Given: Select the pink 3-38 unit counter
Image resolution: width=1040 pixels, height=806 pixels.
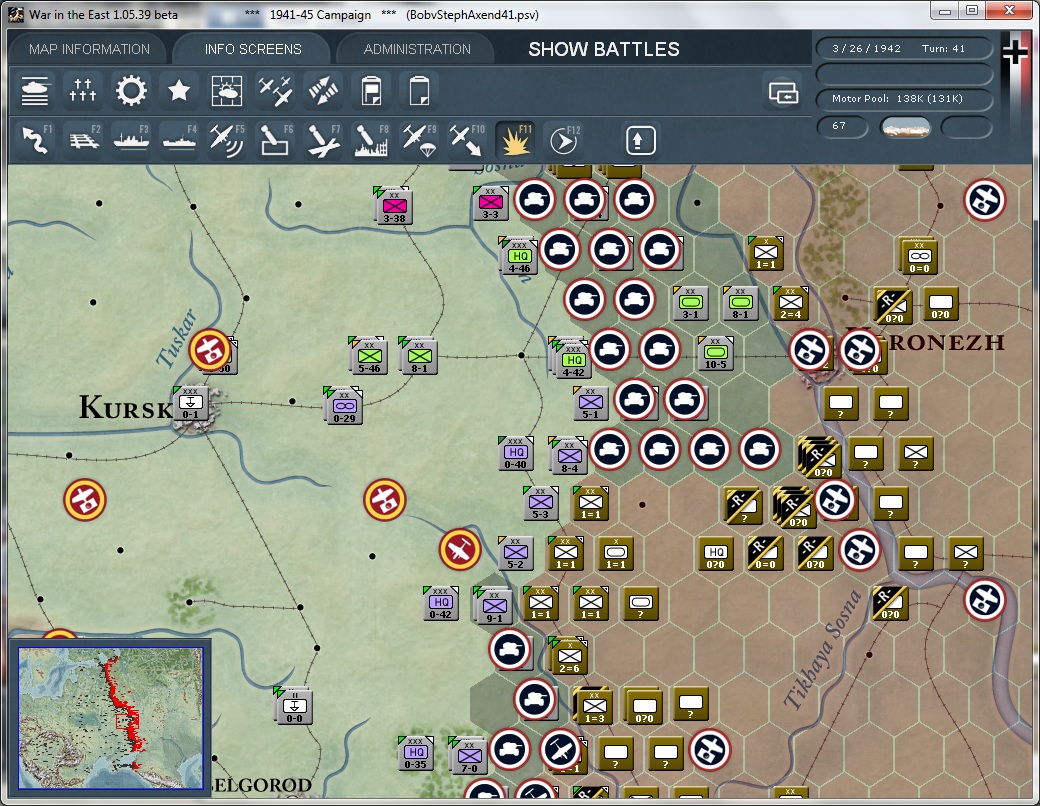Looking at the screenshot, I should click(x=394, y=206).
